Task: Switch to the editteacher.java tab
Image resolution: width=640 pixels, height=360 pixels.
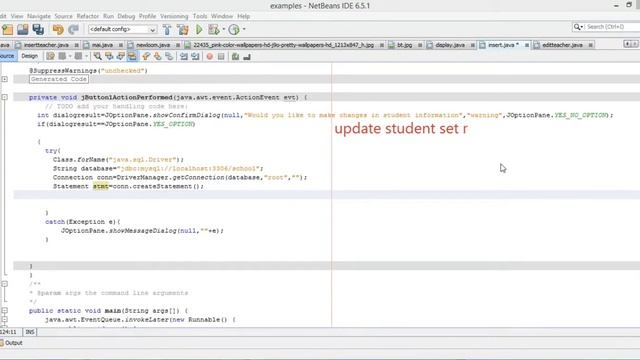Action: coord(562,45)
